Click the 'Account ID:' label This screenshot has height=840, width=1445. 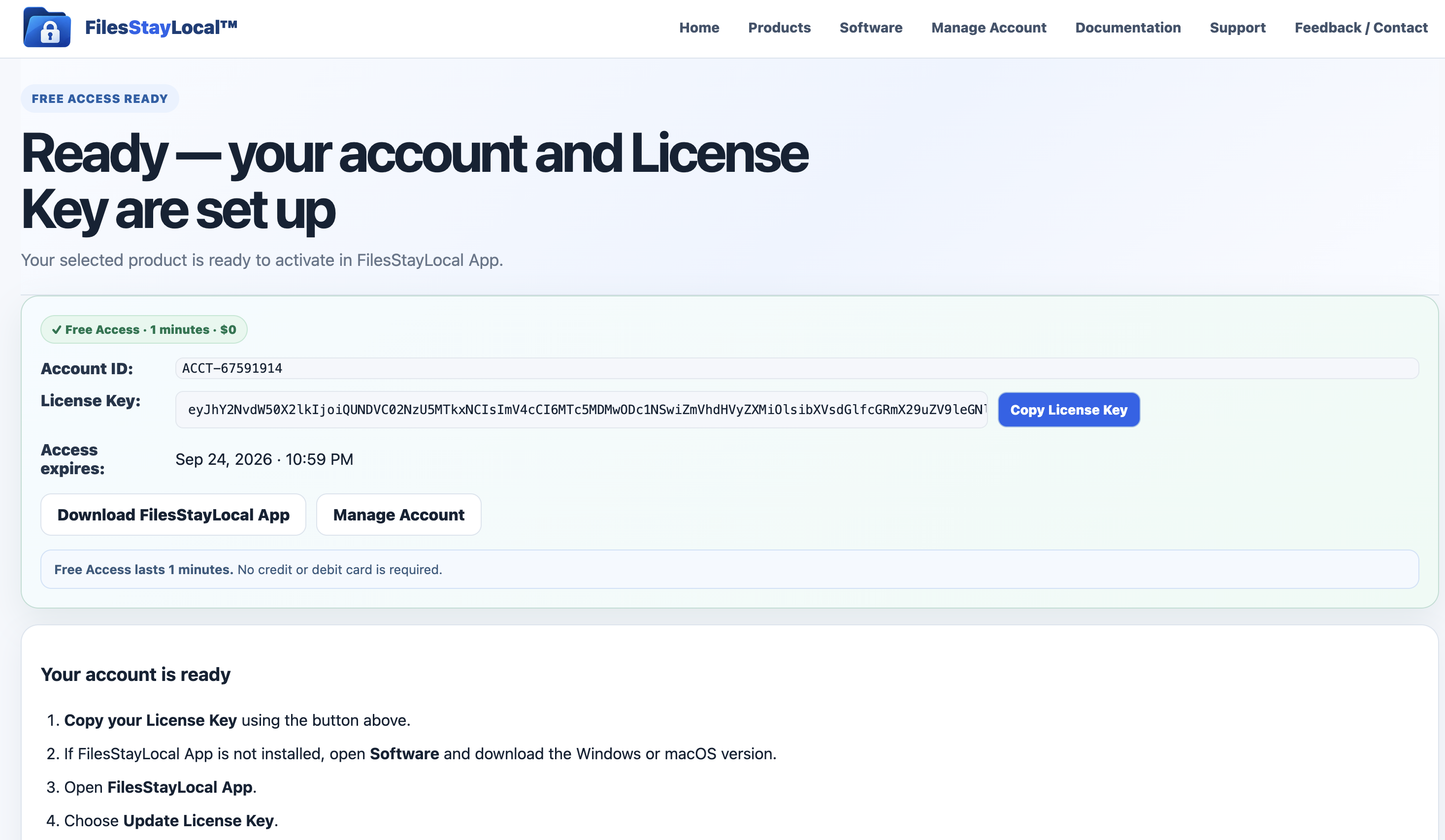click(87, 368)
